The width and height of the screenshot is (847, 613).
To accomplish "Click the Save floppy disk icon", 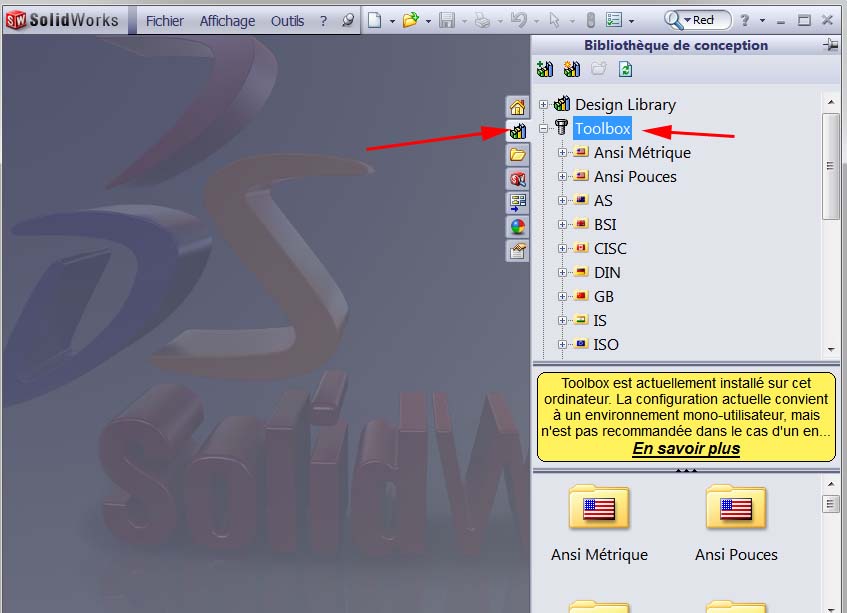I will [x=447, y=21].
